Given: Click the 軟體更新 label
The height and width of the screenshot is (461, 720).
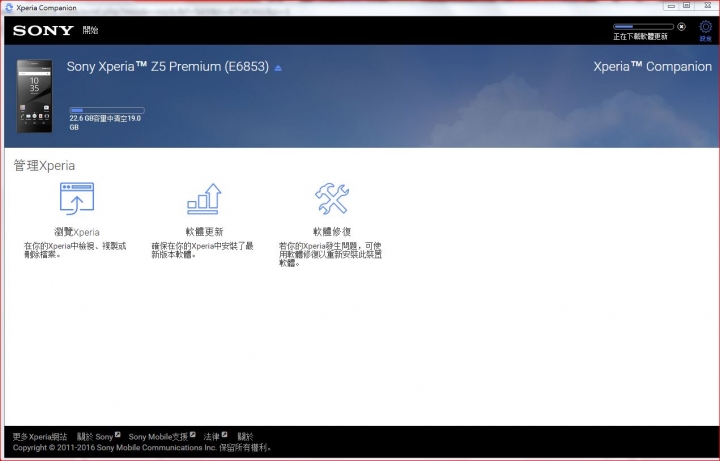Looking at the screenshot, I should pos(204,231).
